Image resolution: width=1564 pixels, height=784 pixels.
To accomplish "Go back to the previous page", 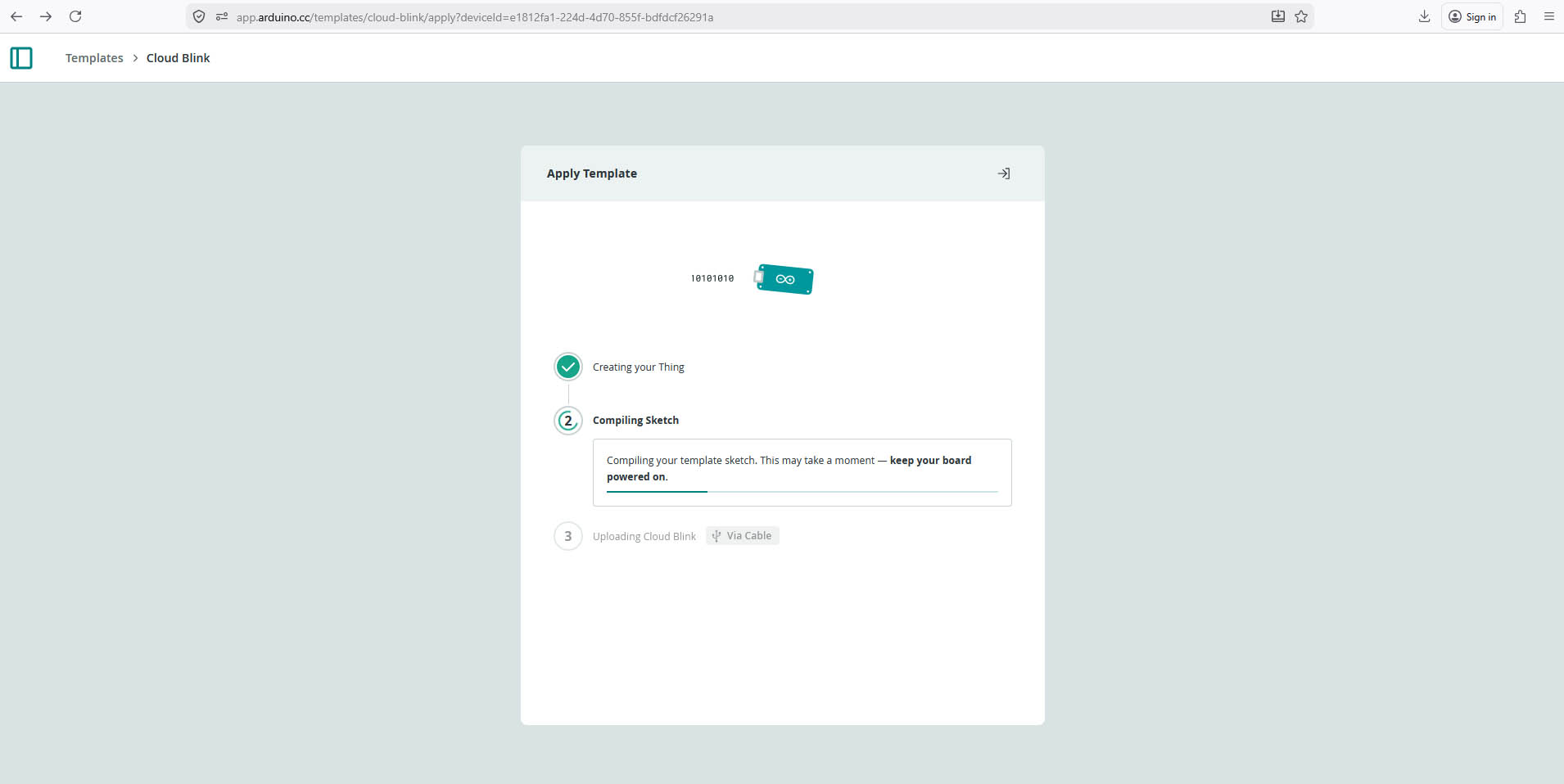I will click(16, 16).
